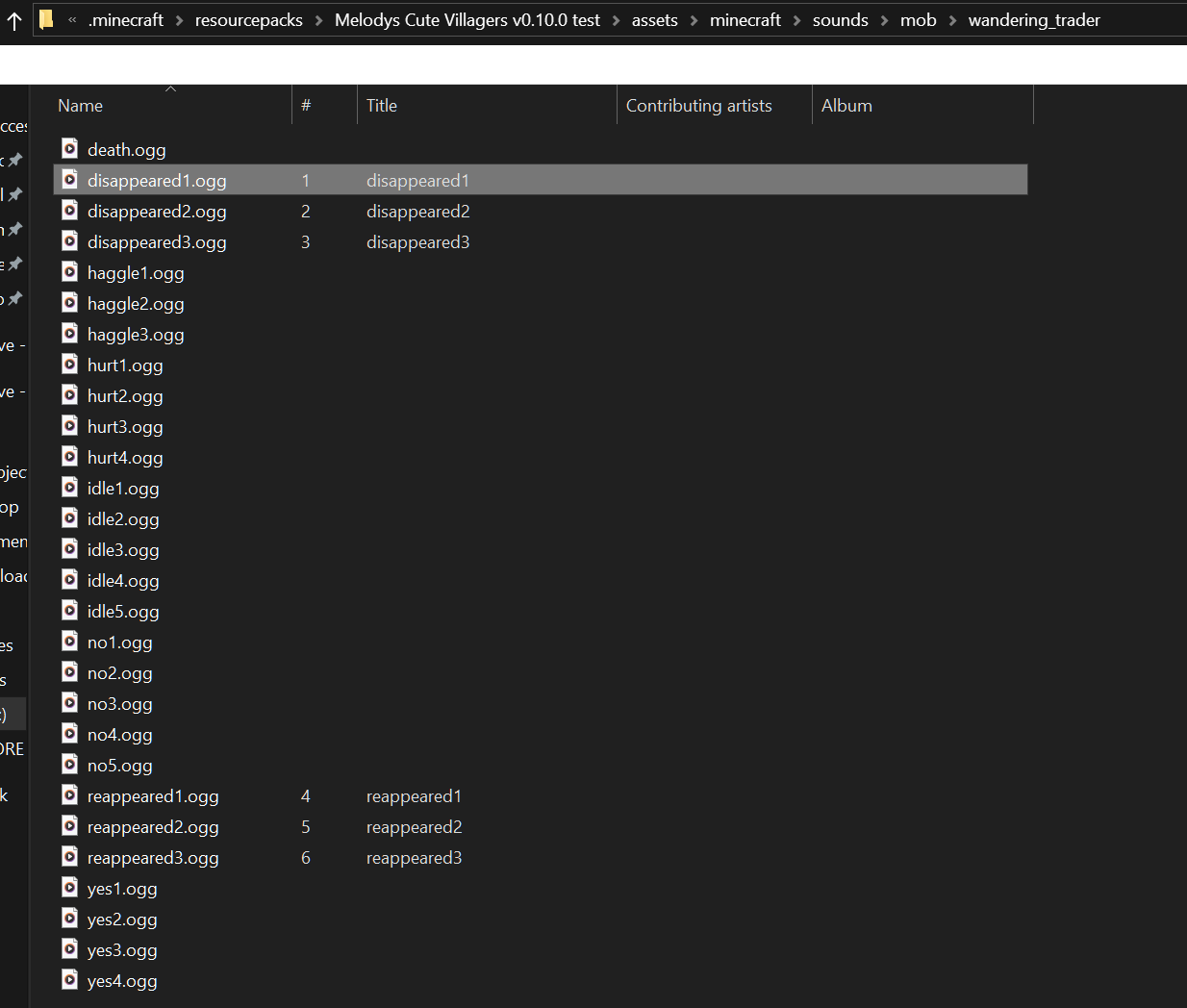The width and height of the screenshot is (1187, 1008).
Task: Click the Up directory arrow icon
Action: 14,21
